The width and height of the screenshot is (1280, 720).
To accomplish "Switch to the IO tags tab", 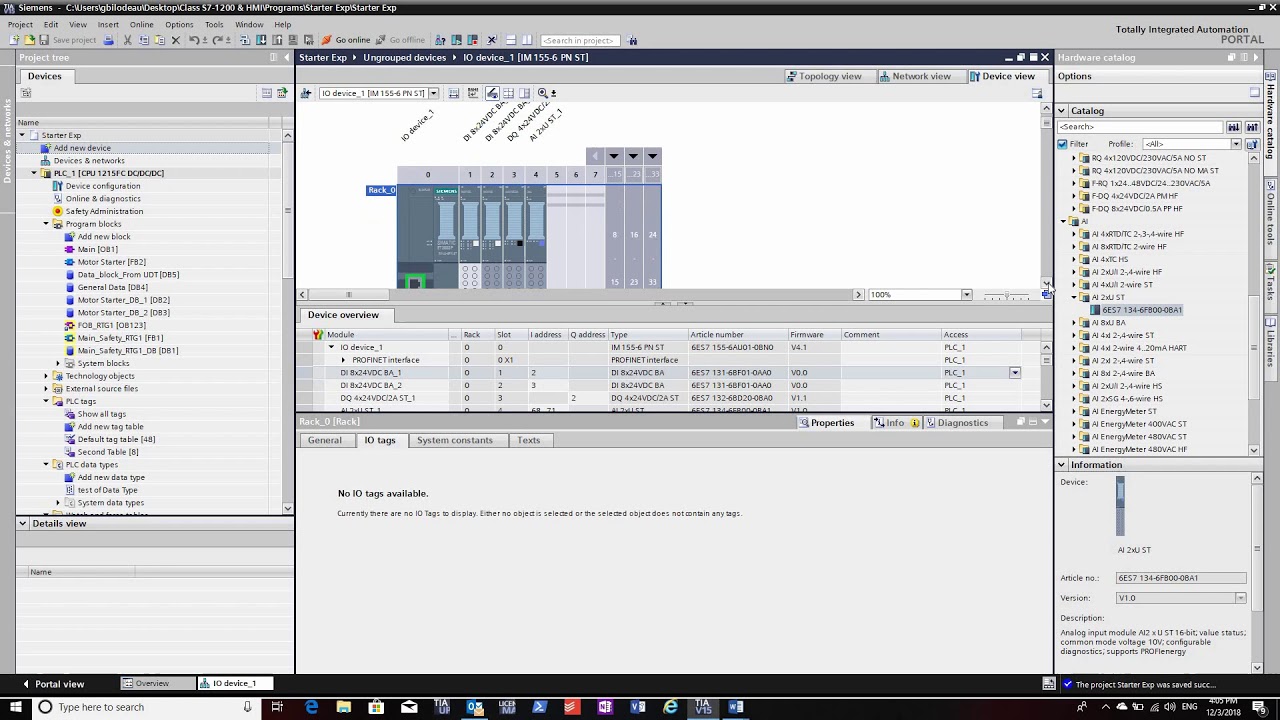I will coord(379,440).
